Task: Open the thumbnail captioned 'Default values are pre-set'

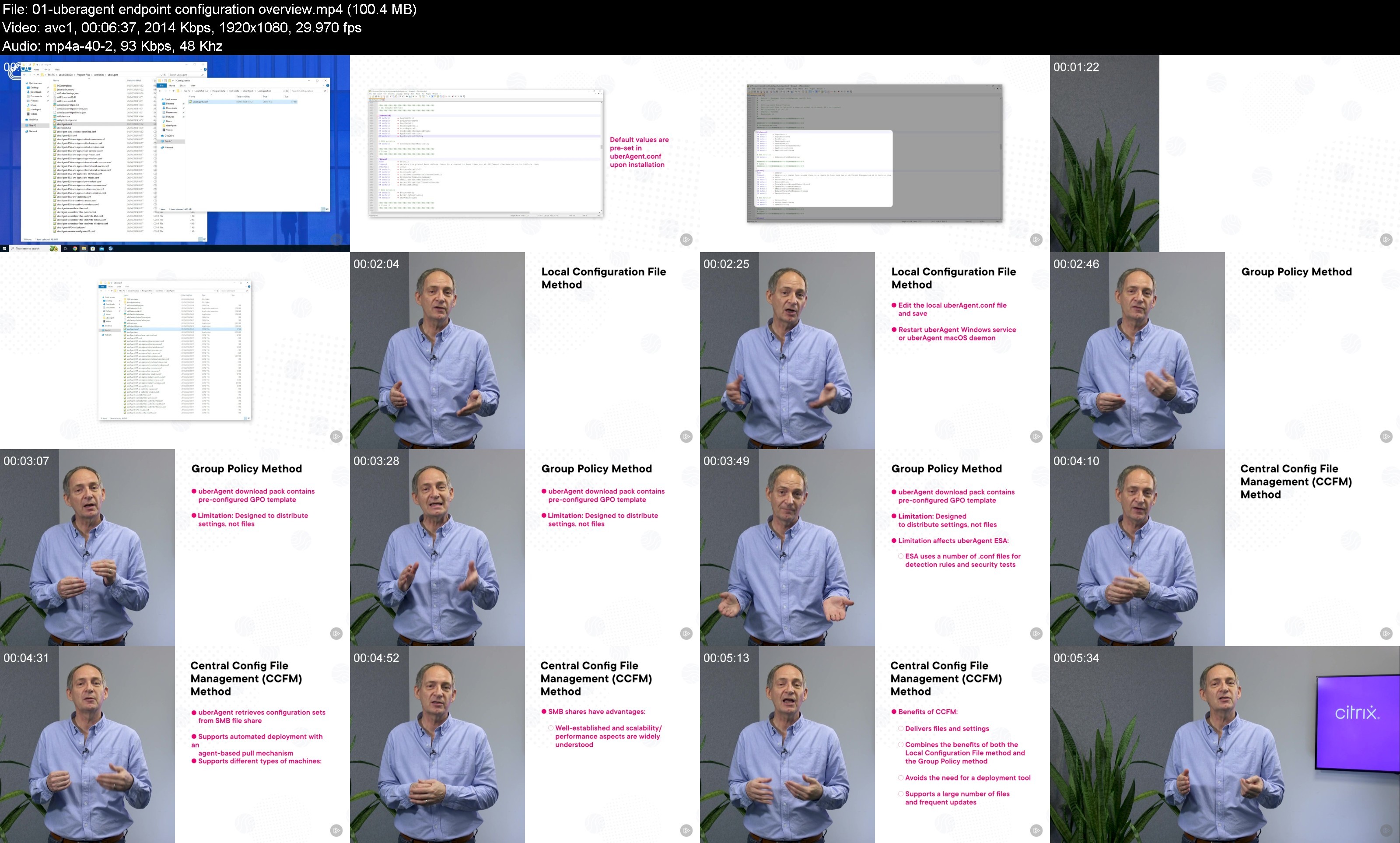Action: click(x=525, y=153)
